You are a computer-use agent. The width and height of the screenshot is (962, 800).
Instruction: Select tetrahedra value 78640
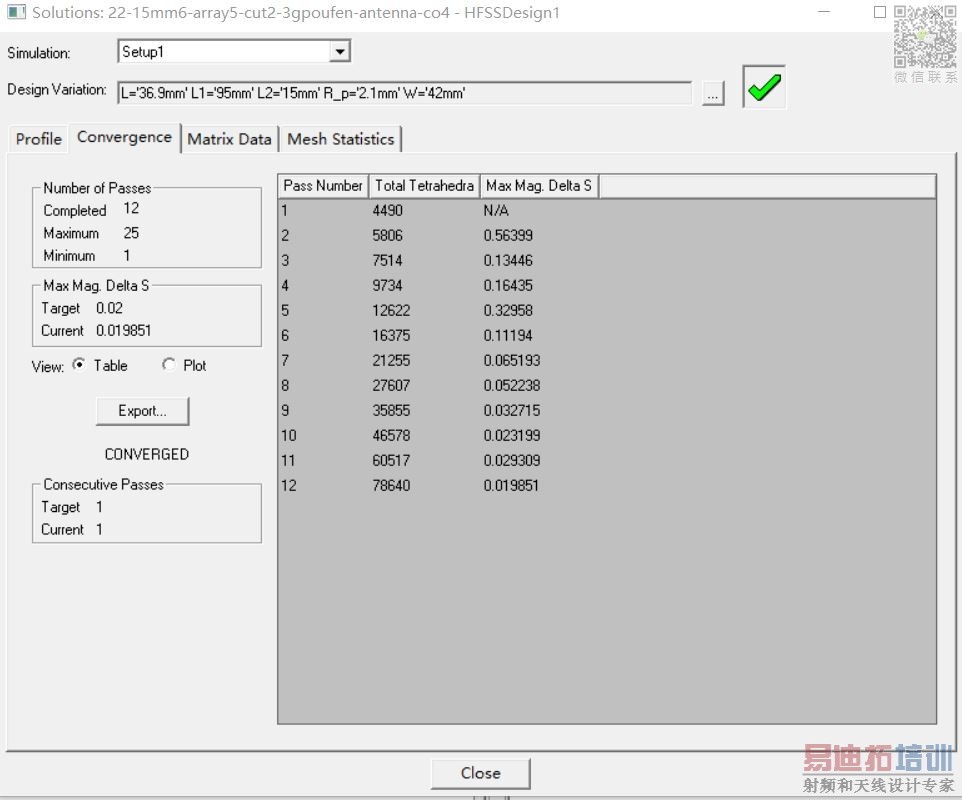[391, 486]
